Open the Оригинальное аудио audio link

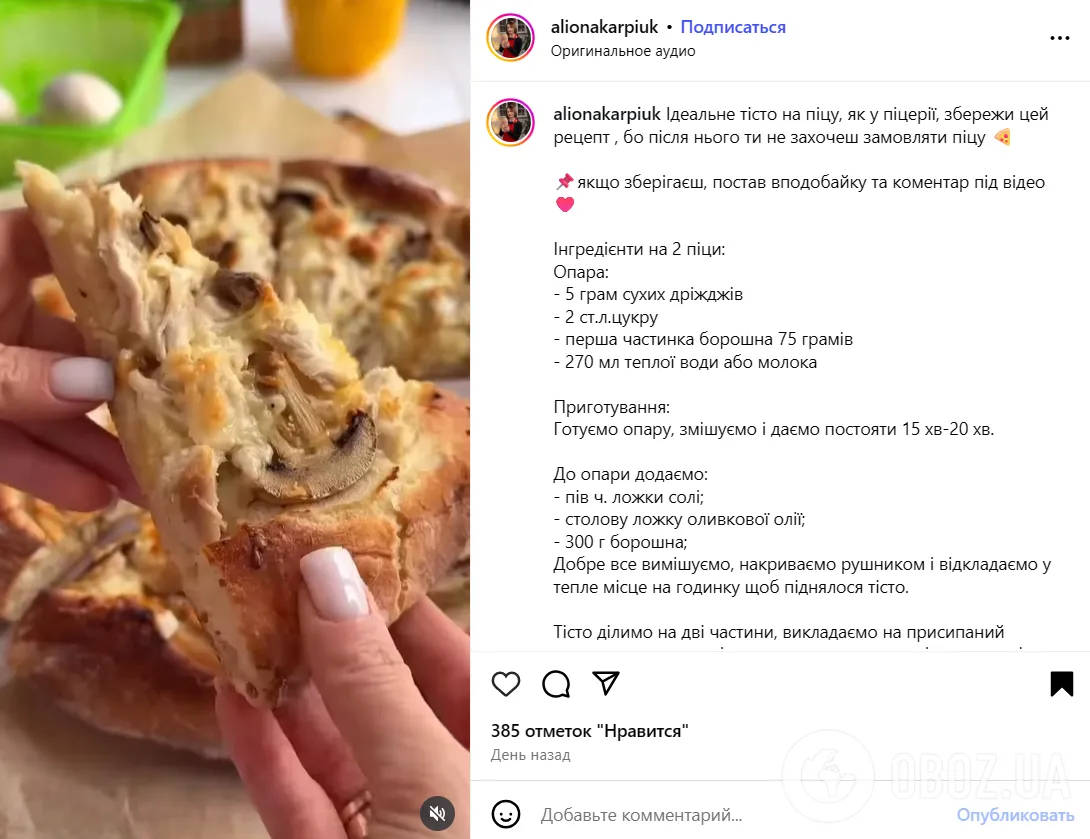click(x=623, y=51)
